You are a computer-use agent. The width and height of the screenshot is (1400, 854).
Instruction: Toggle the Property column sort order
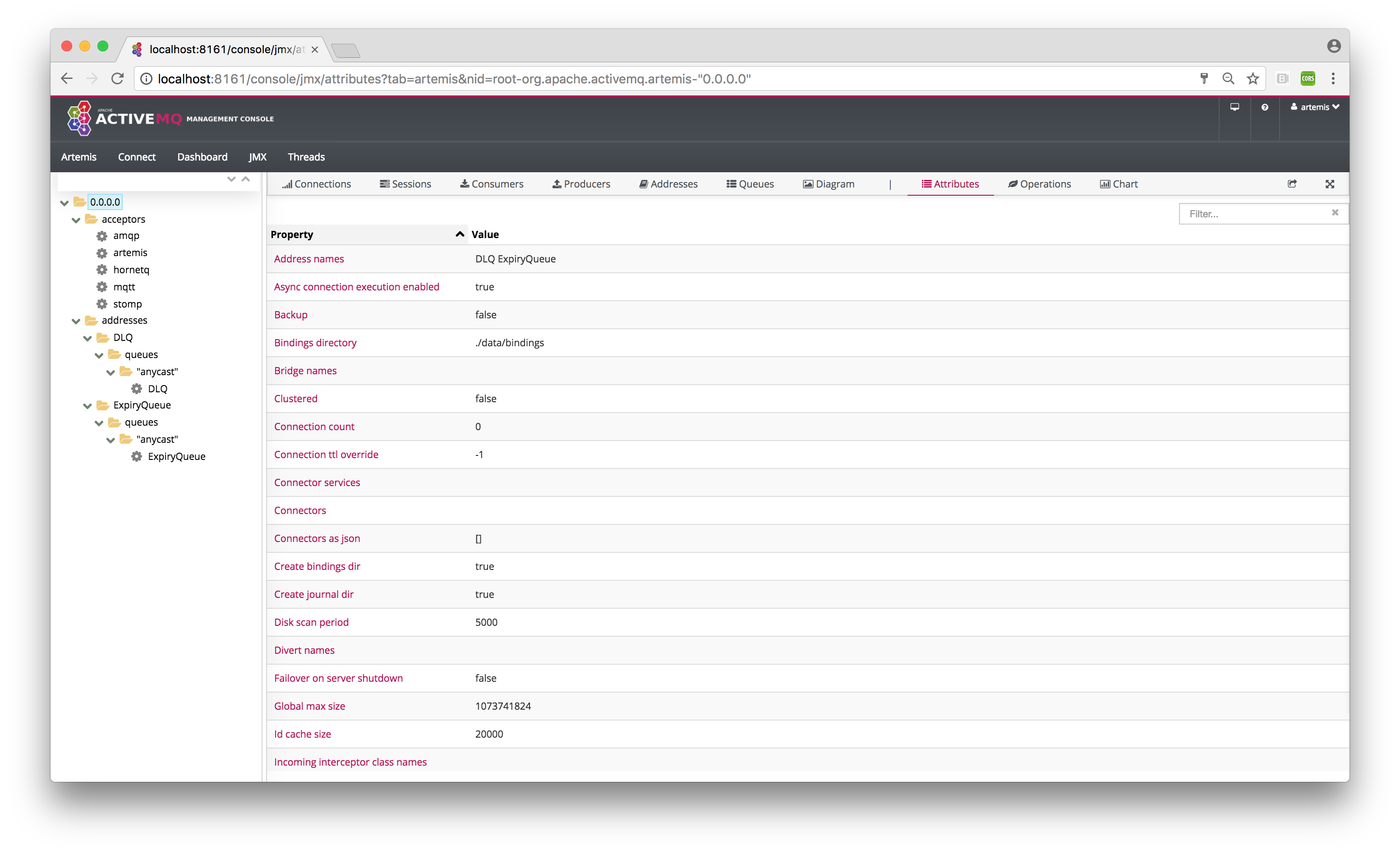pyautogui.click(x=459, y=234)
